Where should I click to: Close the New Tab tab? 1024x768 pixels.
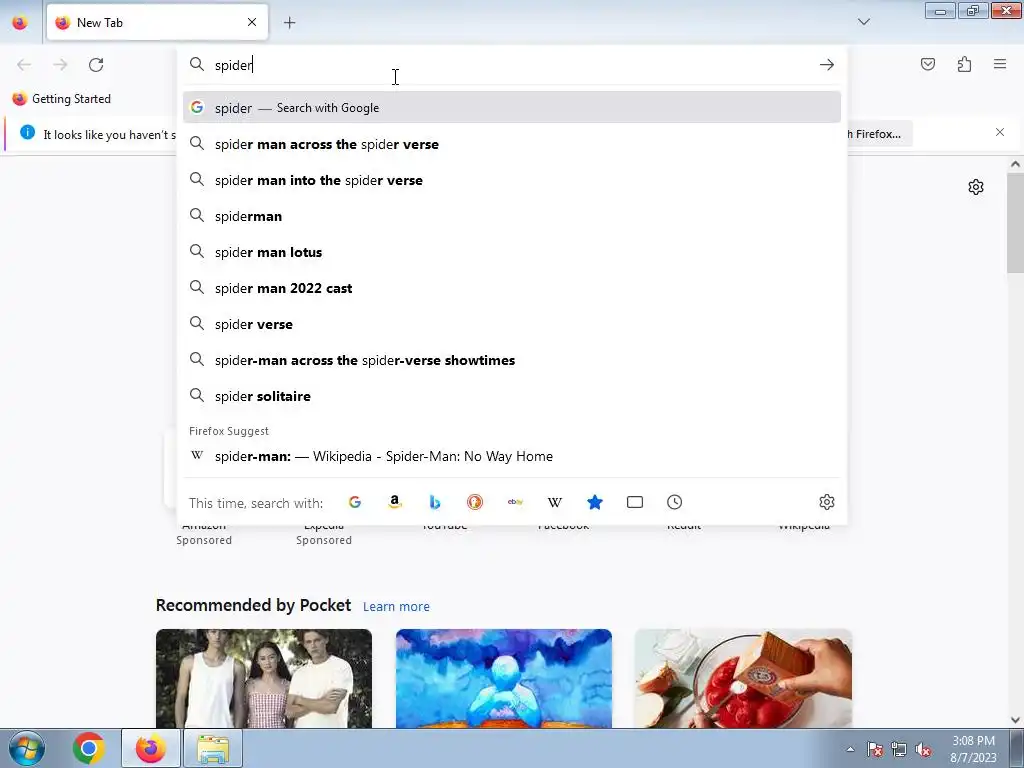[x=252, y=22]
